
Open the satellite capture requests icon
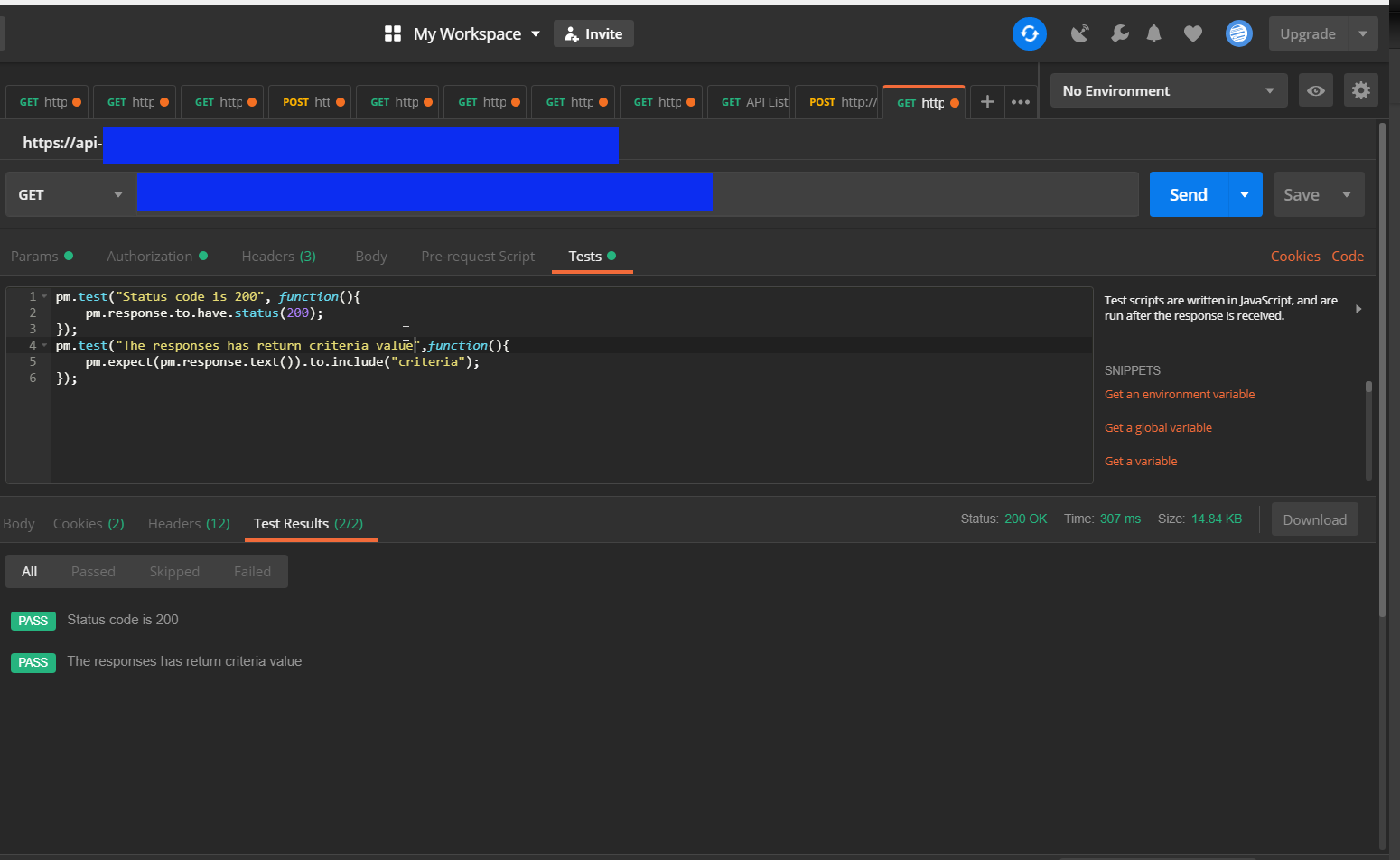(1079, 34)
